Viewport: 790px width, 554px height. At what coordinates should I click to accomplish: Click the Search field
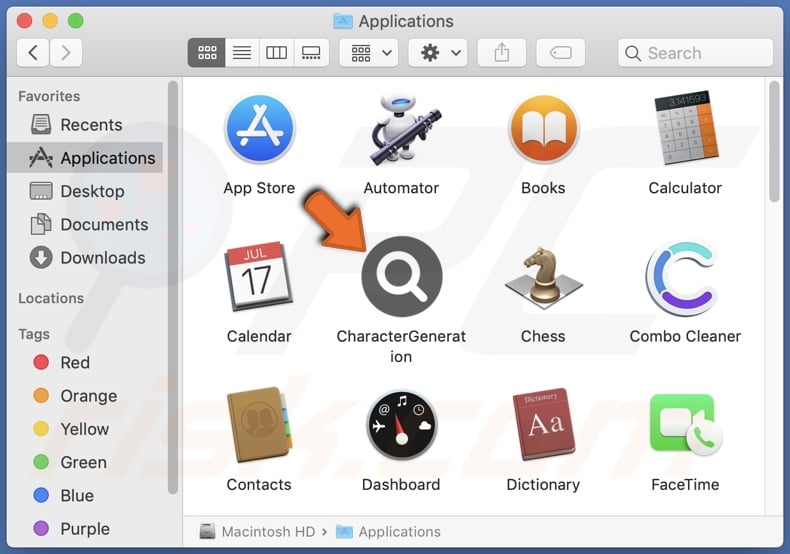click(x=695, y=53)
